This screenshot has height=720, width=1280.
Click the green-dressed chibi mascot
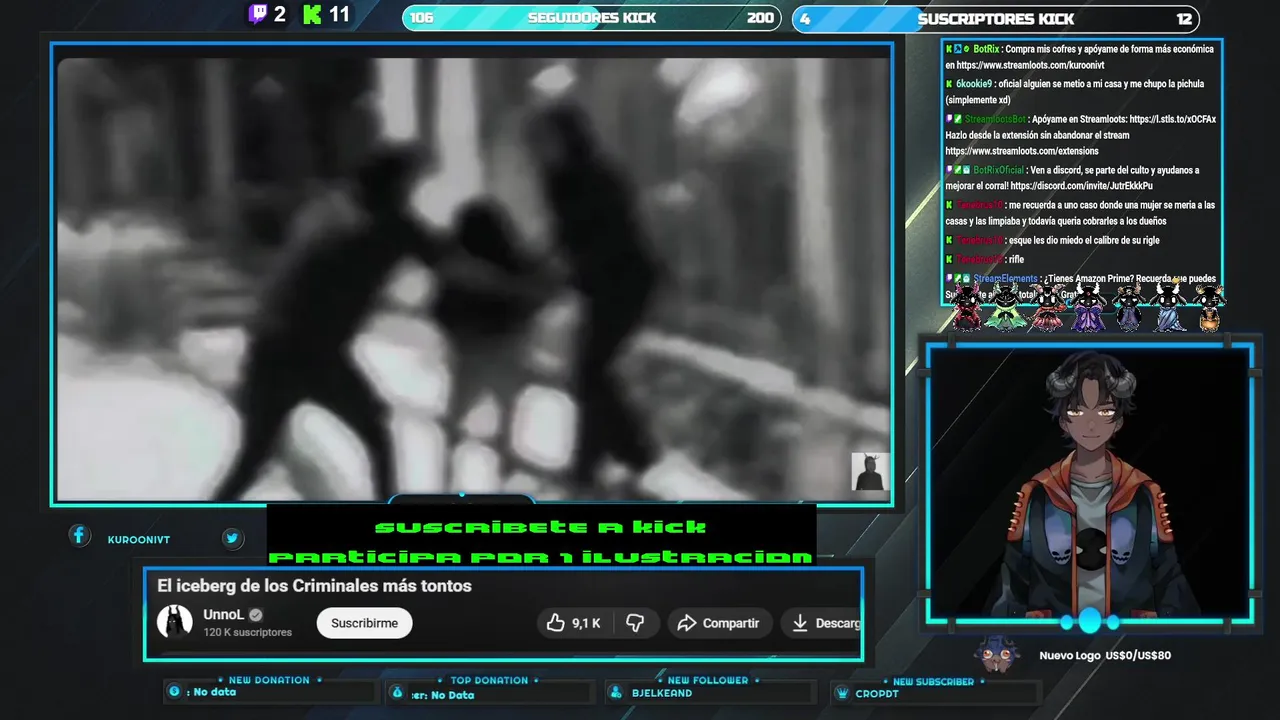coord(1006,308)
